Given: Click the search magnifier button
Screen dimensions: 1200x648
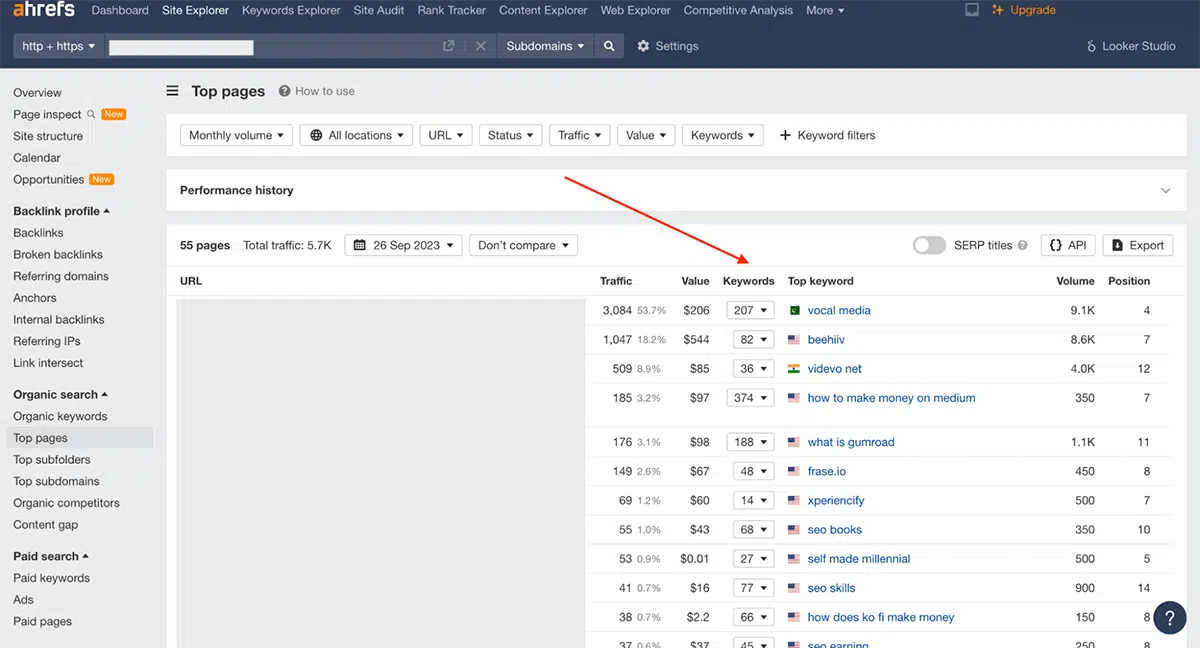Looking at the screenshot, I should tap(609, 46).
